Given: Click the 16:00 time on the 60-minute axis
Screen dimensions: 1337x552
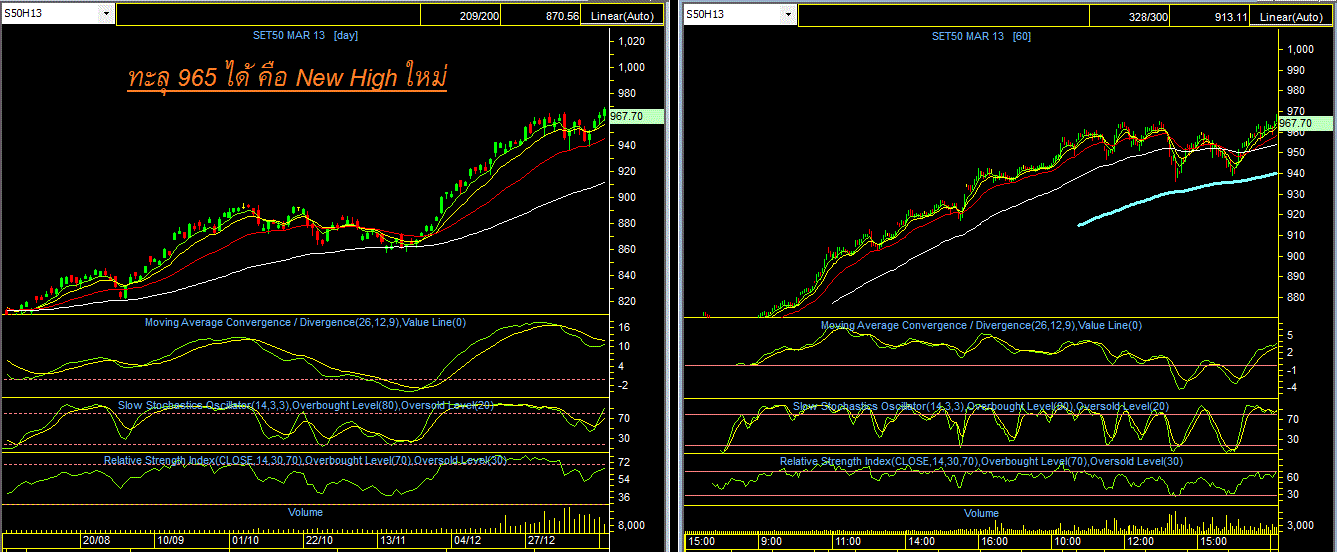Looking at the screenshot, I should point(995,541).
